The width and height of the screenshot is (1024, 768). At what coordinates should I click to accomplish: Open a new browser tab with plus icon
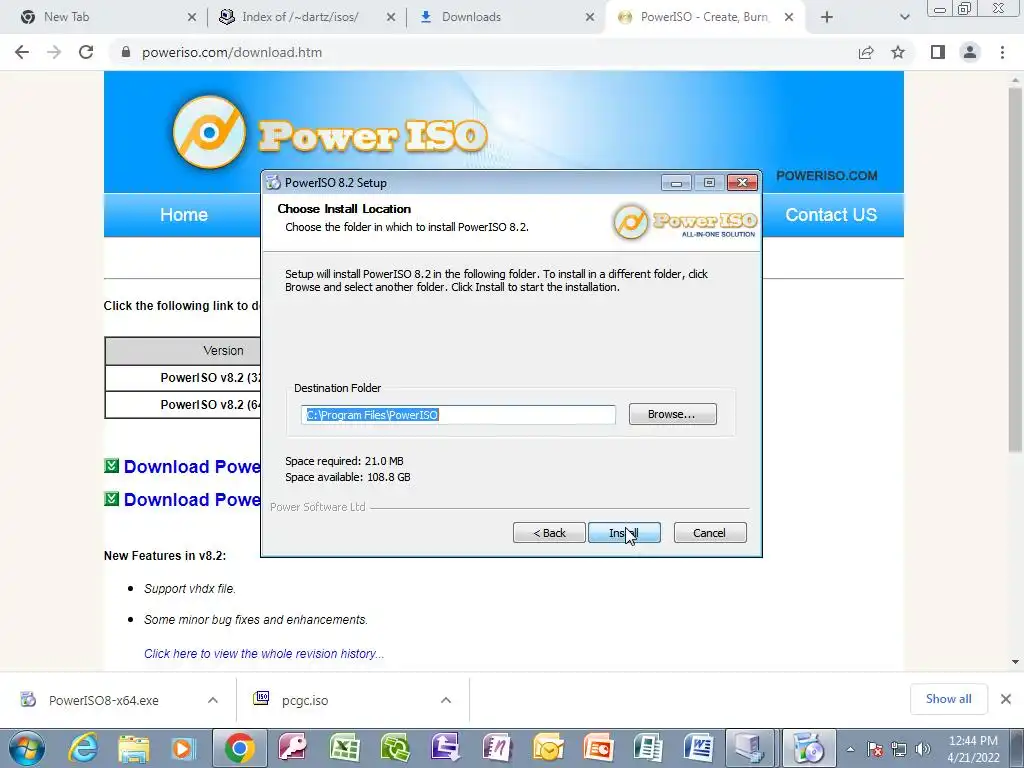tap(827, 17)
